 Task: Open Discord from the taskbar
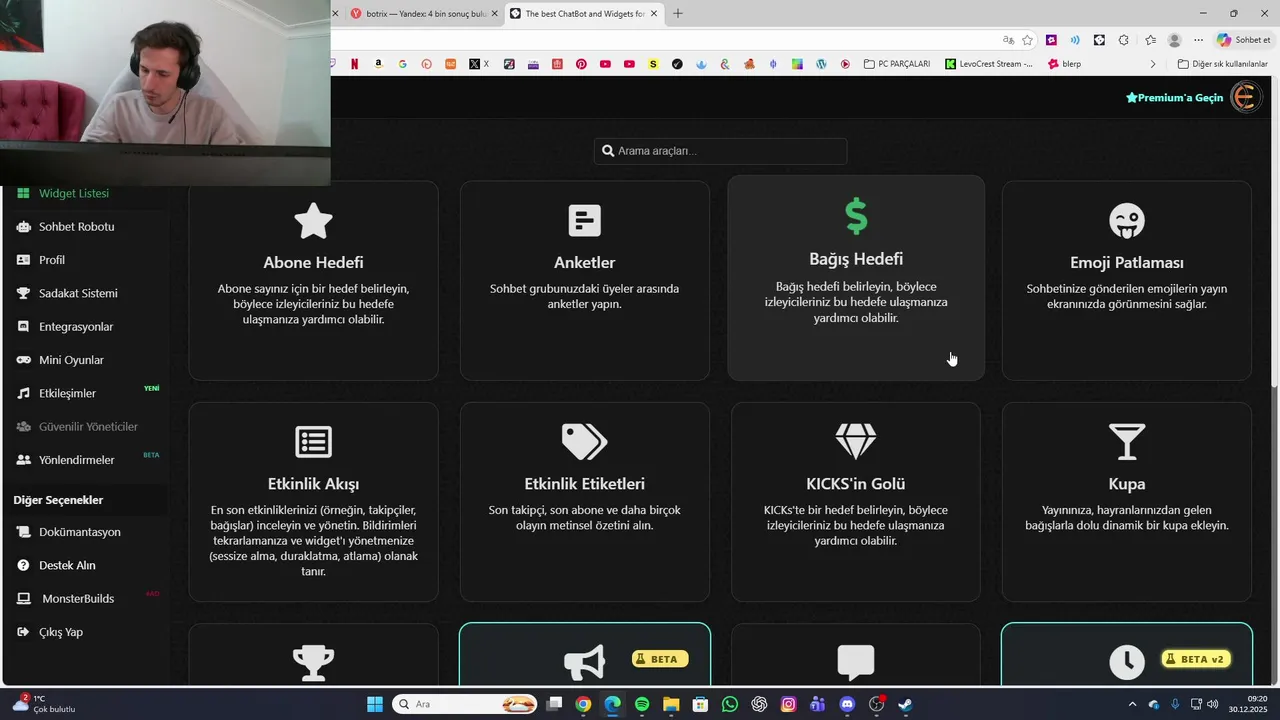[x=847, y=704]
